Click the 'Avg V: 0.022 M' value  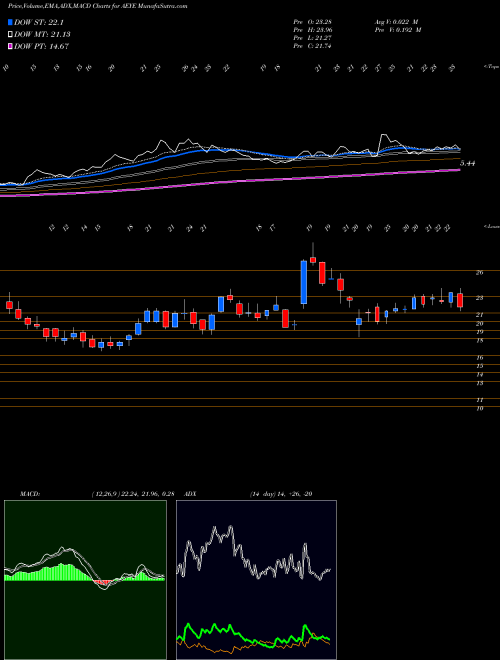(x=396, y=22)
